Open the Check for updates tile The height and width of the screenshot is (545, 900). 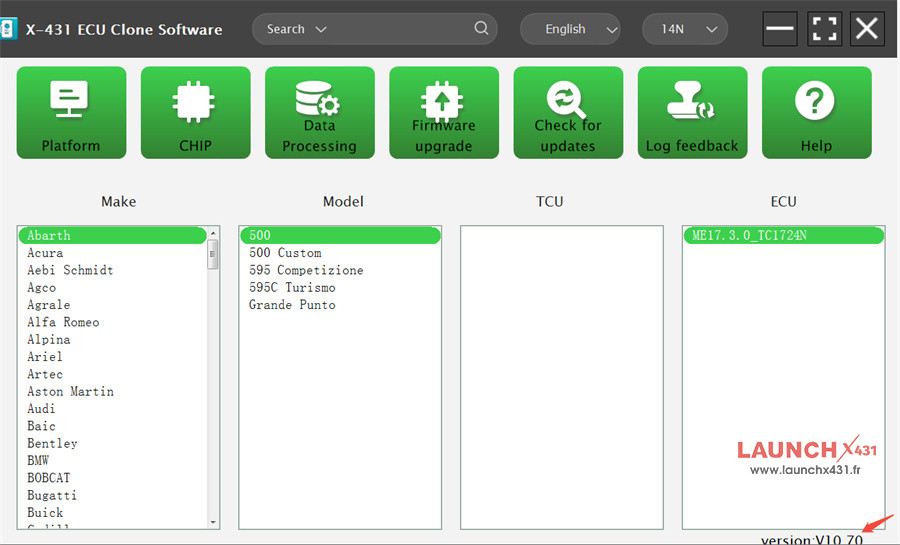568,112
